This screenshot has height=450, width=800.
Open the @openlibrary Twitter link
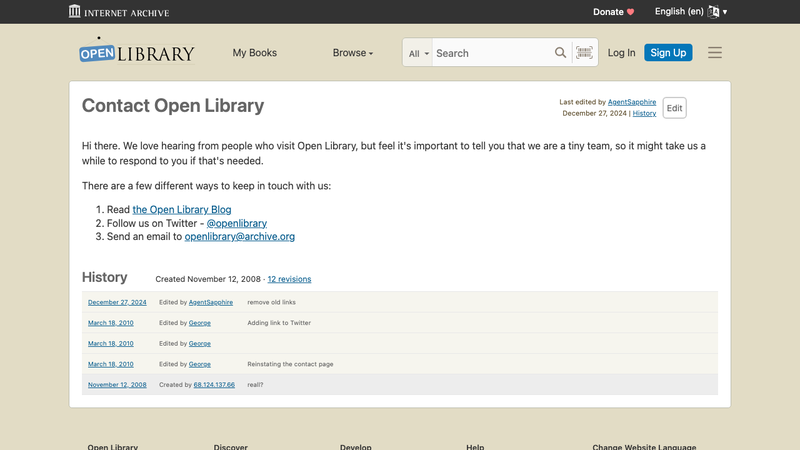click(x=237, y=223)
